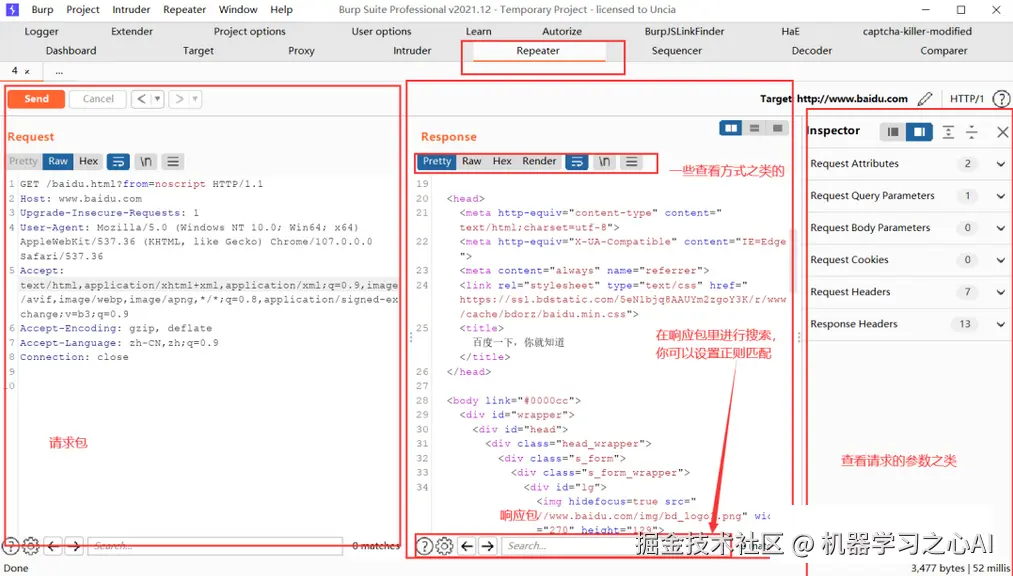The height and width of the screenshot is (576, 1013).
Task: Open the Project menu
Action: tap(83, 10)
